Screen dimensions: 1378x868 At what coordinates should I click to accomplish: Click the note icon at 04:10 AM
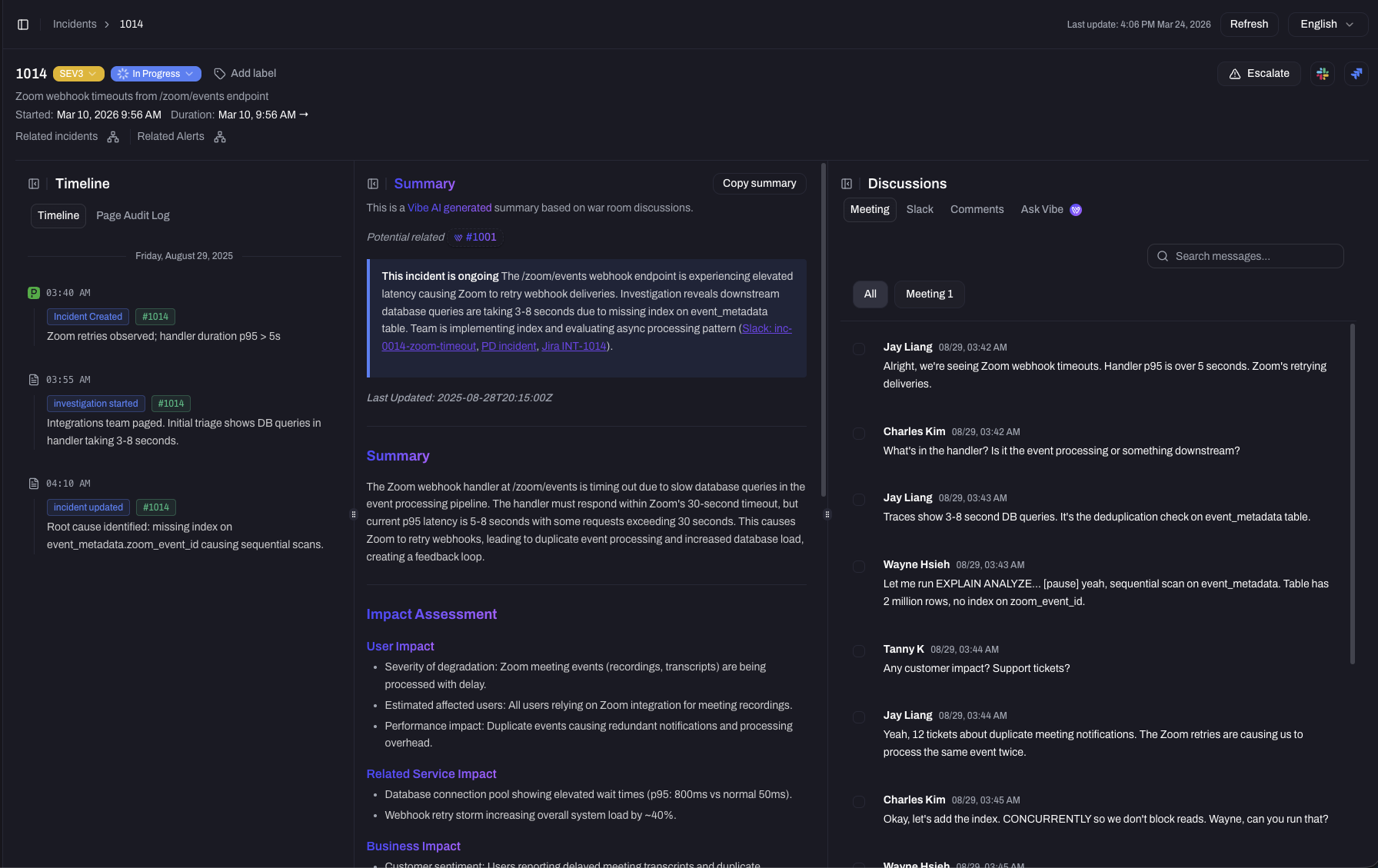click(x=34, y=484)
